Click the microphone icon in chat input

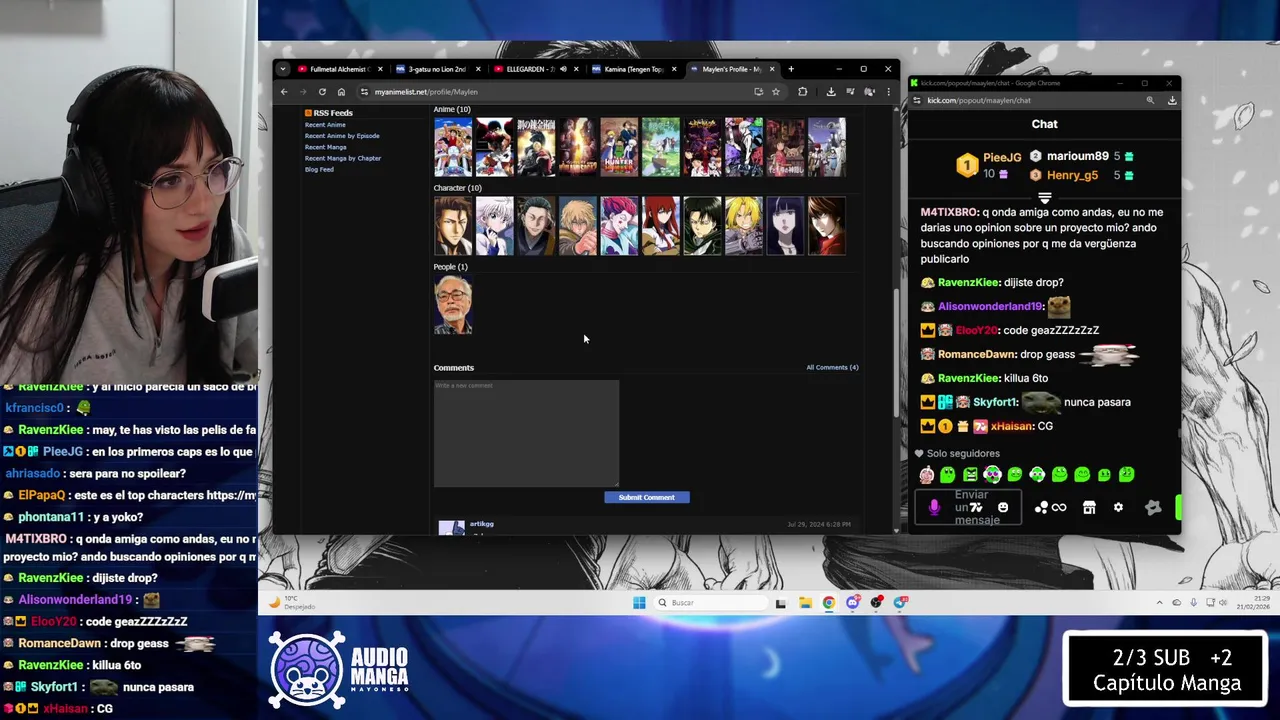click(934, 507)
